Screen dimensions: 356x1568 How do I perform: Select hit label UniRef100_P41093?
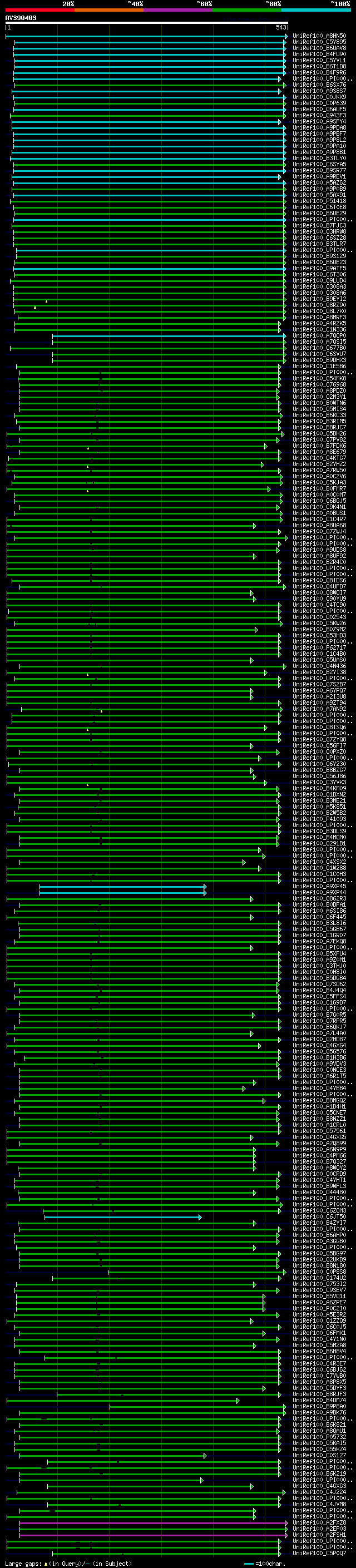pyautogui.click(x=319, y=819)
